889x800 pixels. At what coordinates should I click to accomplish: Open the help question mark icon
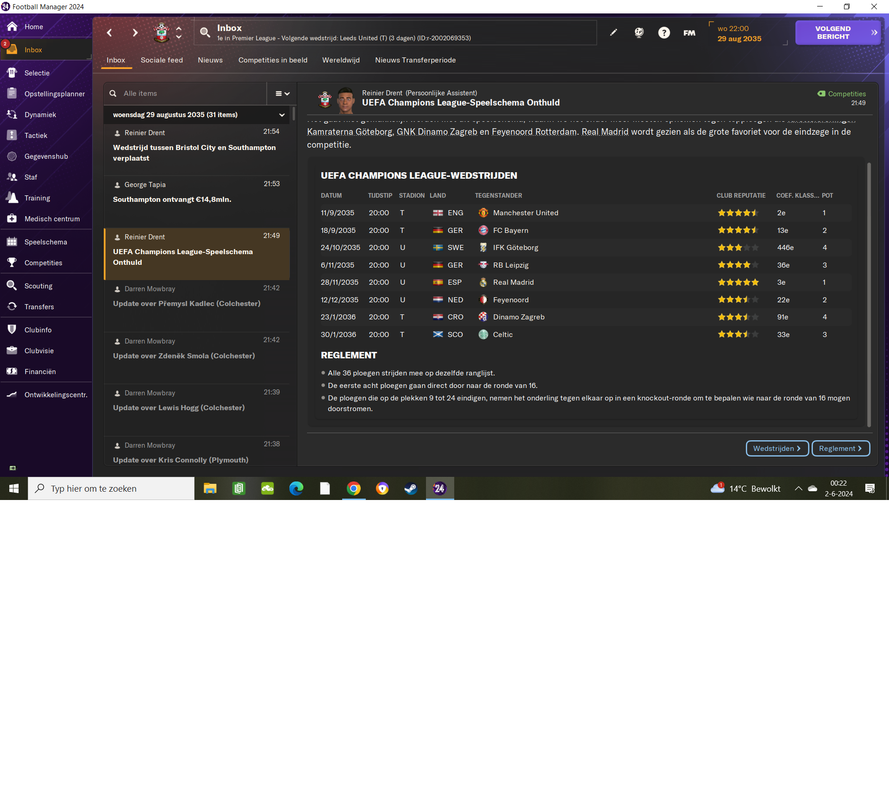(664, 33)
